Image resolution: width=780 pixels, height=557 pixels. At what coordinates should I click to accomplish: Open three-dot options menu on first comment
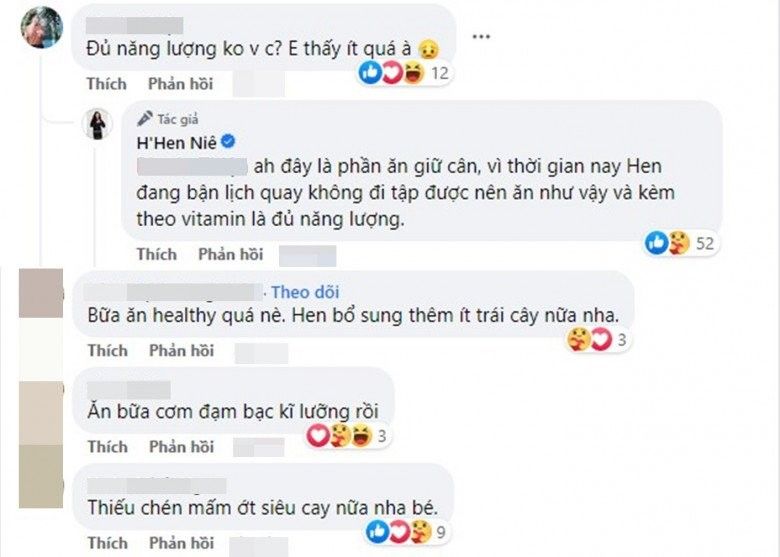[481, 36]
